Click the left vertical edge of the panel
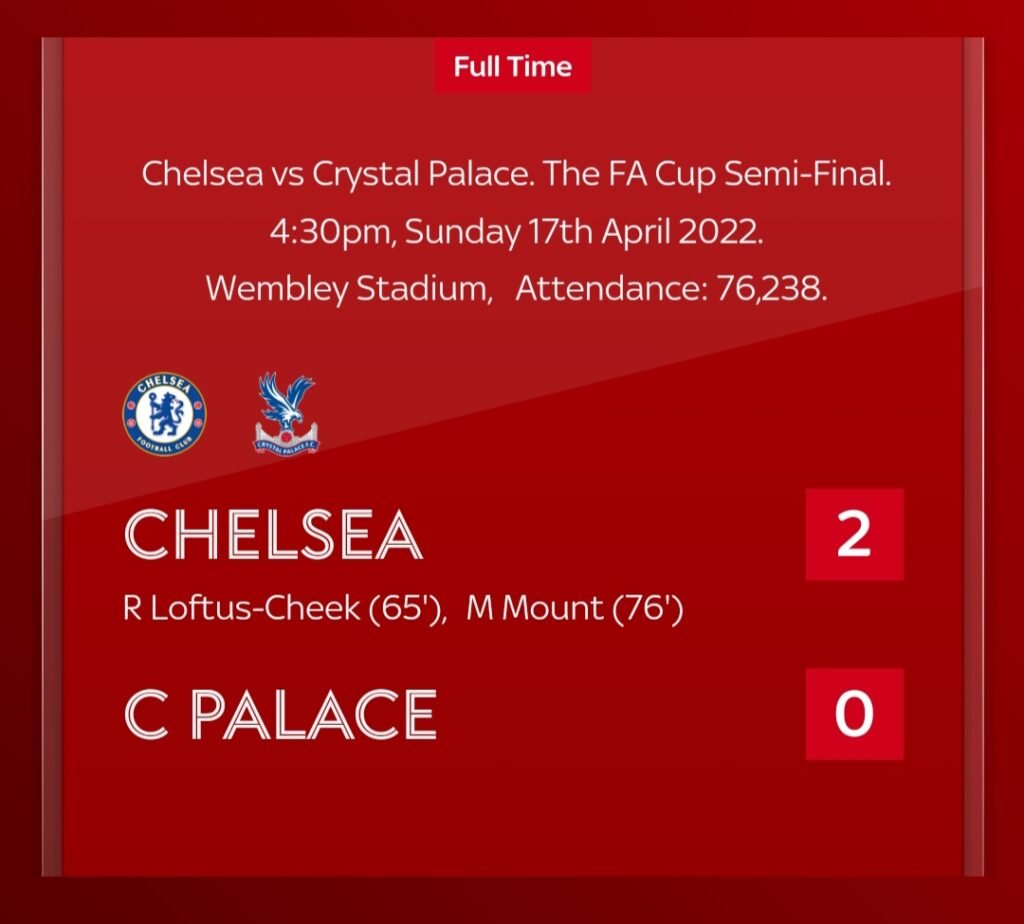1024x924 pixels. pyautogui.click(x=52, y=456)
